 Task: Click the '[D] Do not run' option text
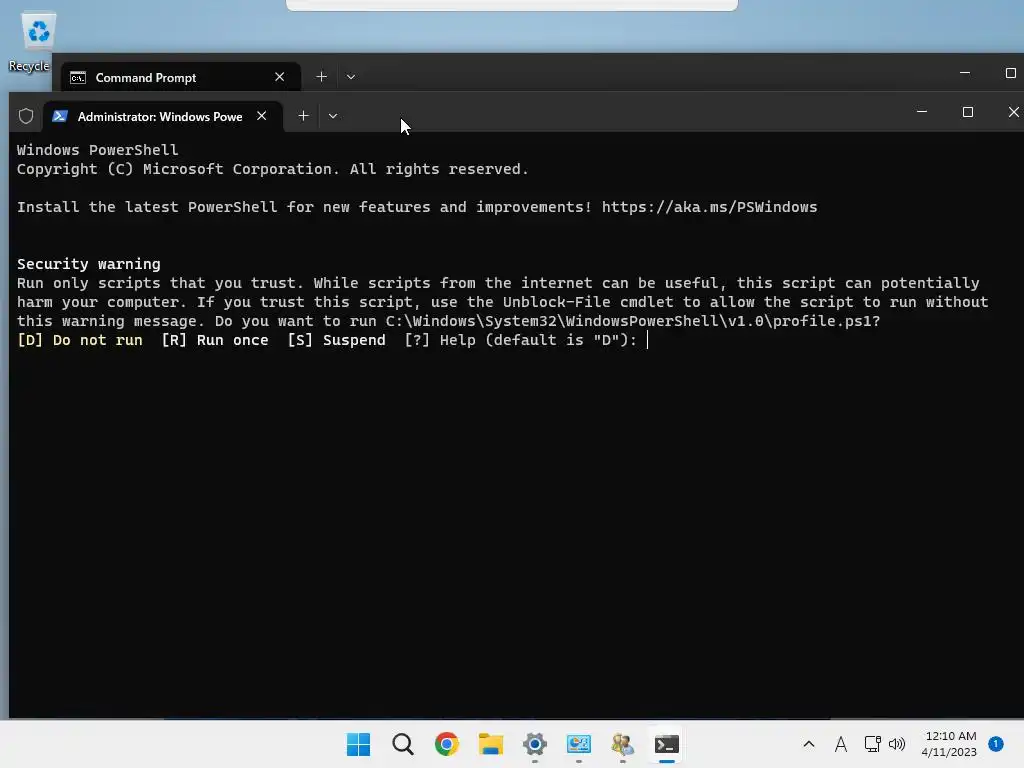[80, 340]
